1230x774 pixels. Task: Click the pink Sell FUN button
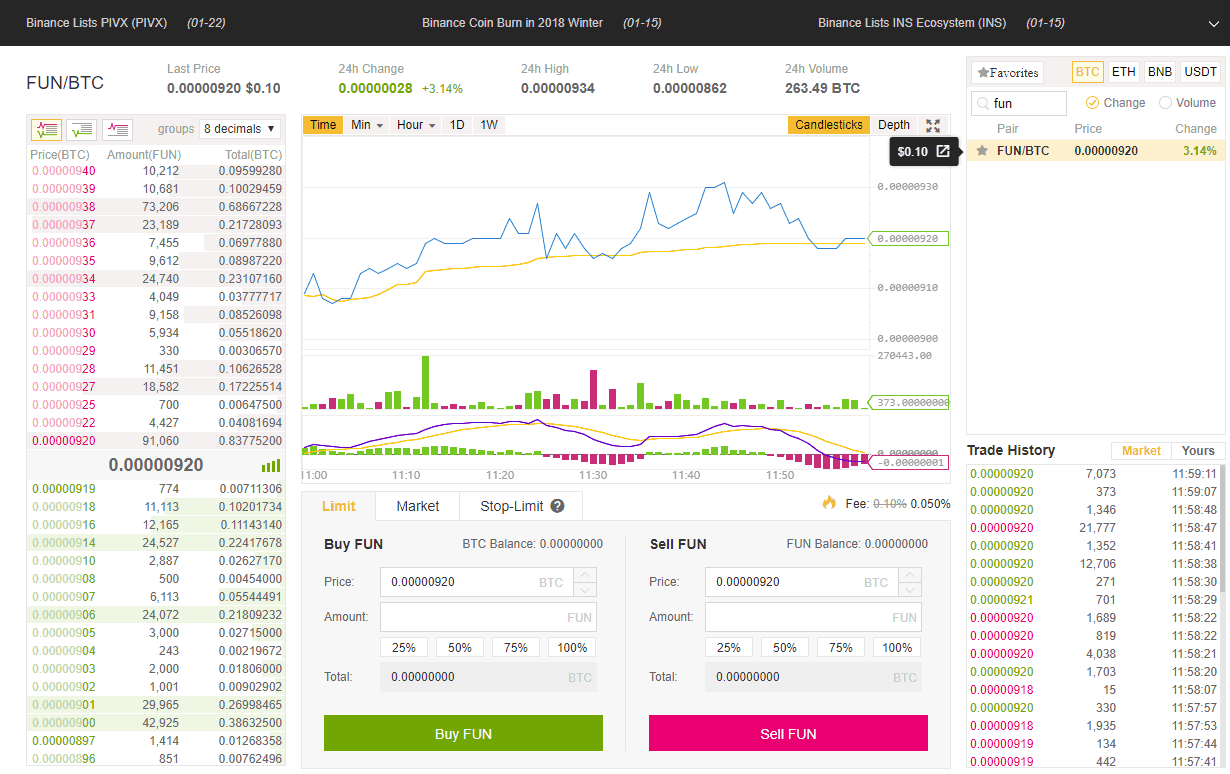(x=788, y=733)
